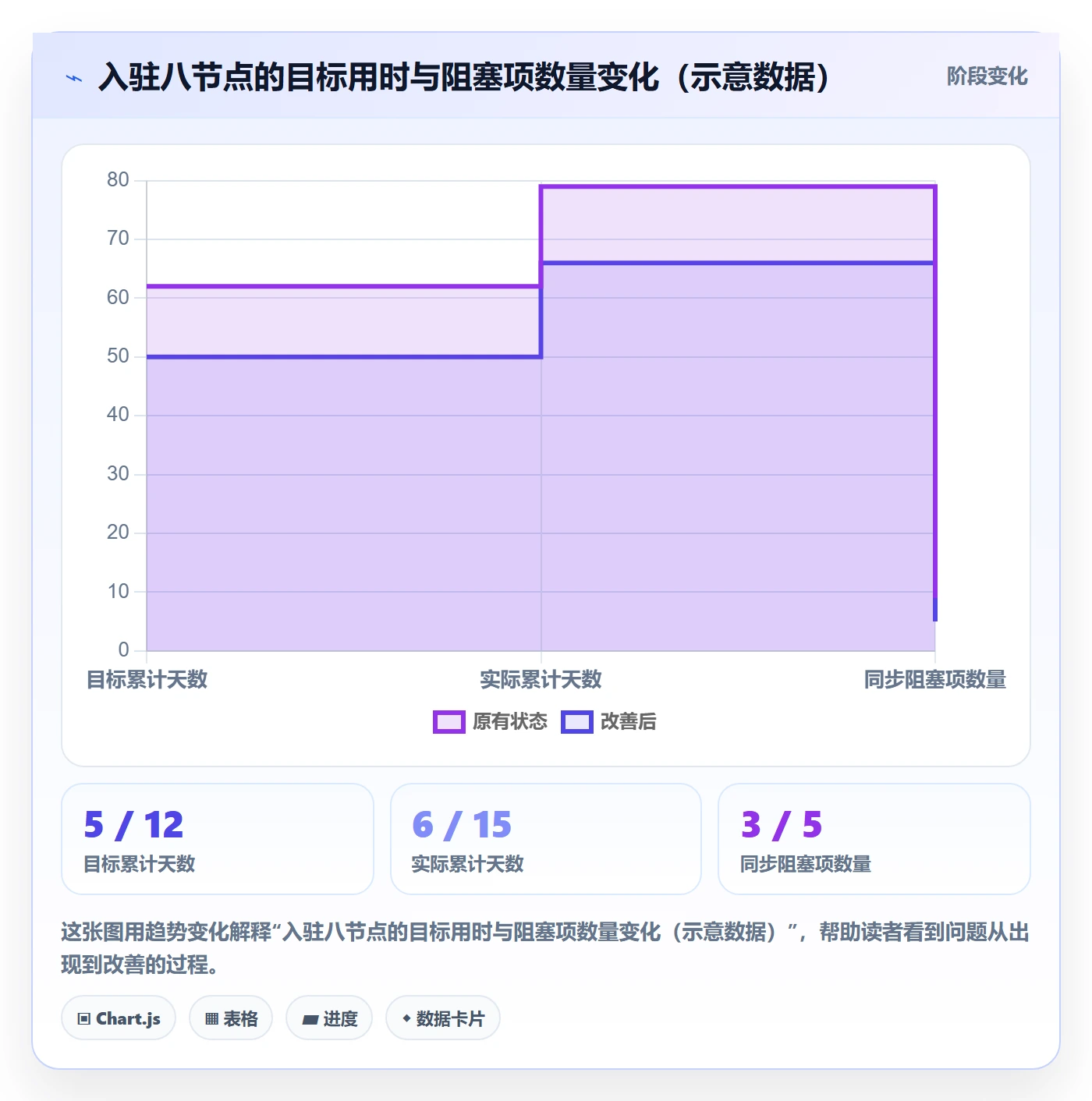Click the y-axis value 50
The width and height of the screenshot is (1092, 1101).
118,356
